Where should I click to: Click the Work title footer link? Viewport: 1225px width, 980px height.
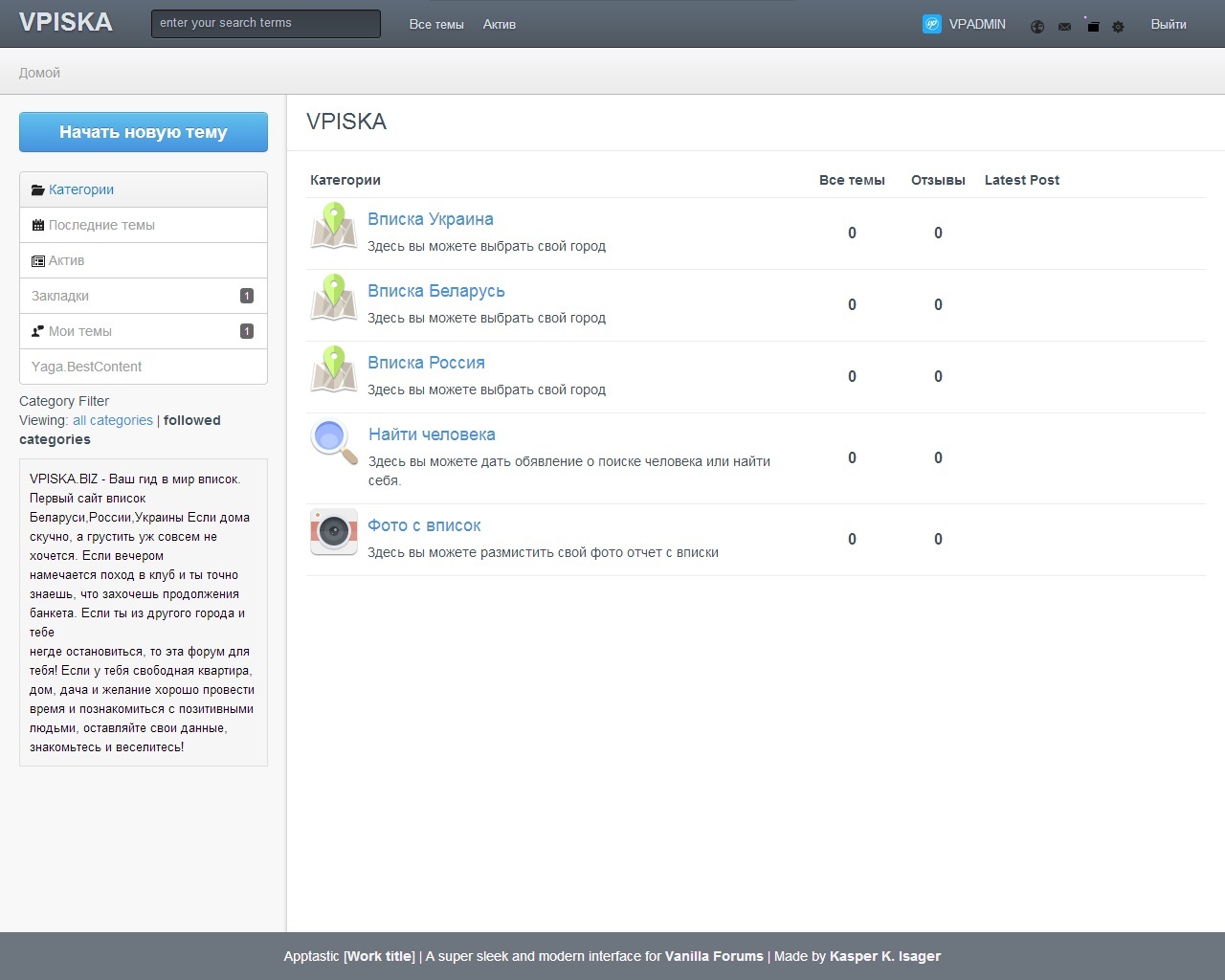(x=380, y=956)
